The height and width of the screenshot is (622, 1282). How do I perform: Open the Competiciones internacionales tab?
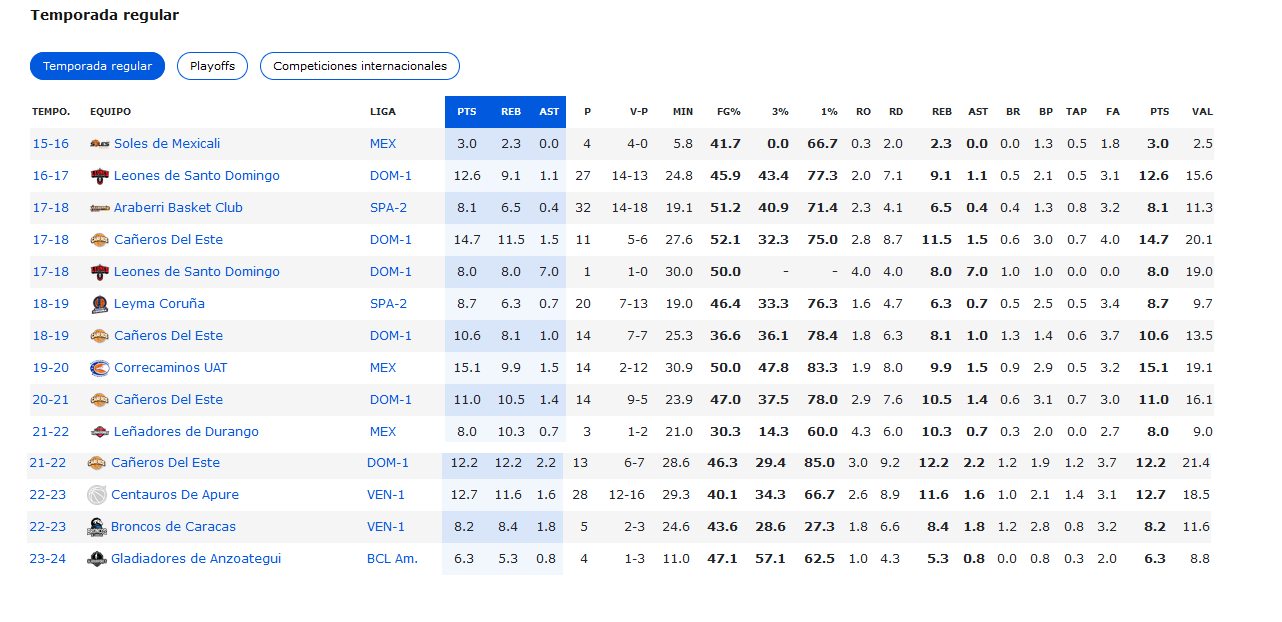[360, 66]
